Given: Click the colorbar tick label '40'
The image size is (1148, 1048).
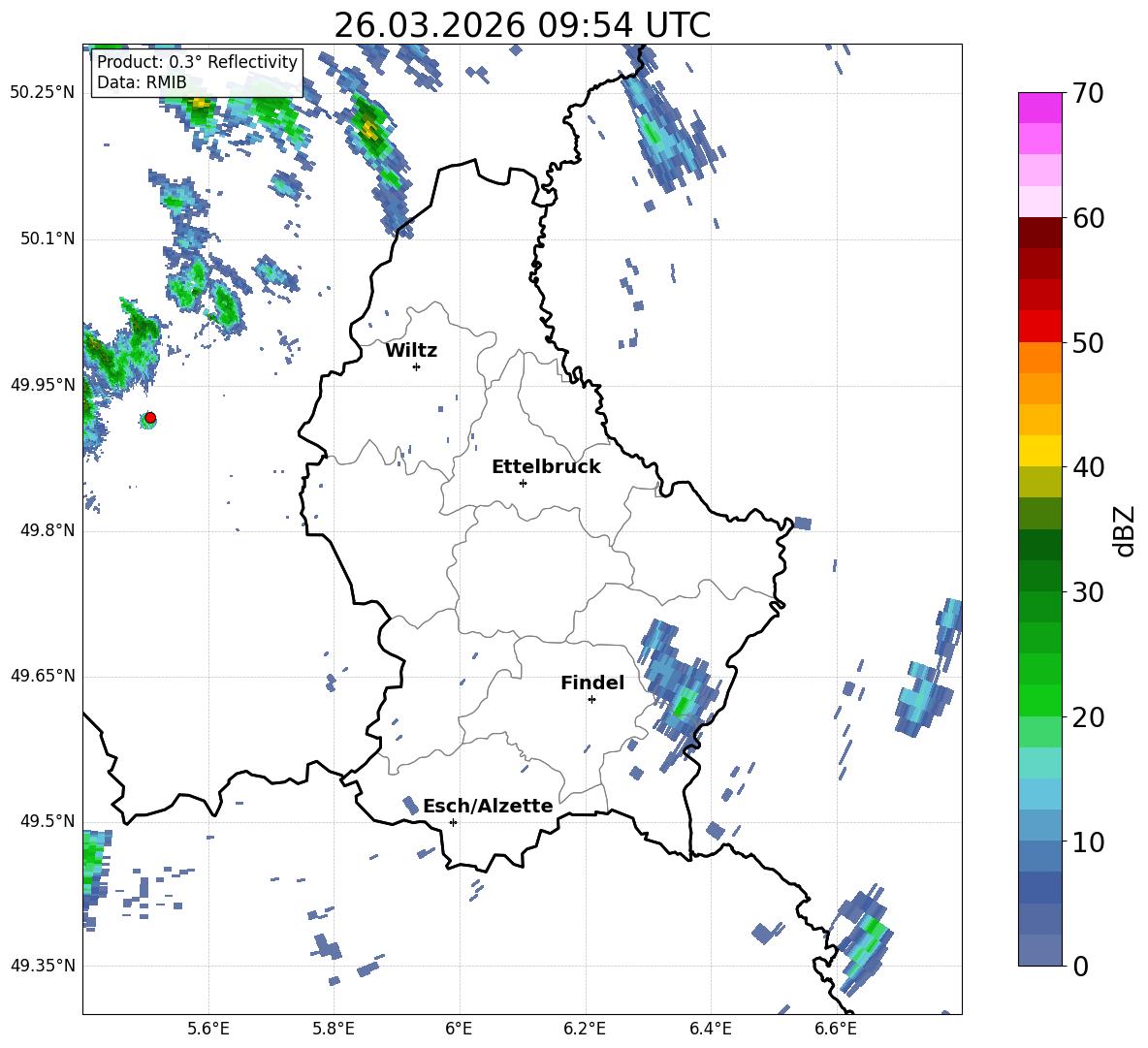Looking at the screenshot, I should (1088, 467).
